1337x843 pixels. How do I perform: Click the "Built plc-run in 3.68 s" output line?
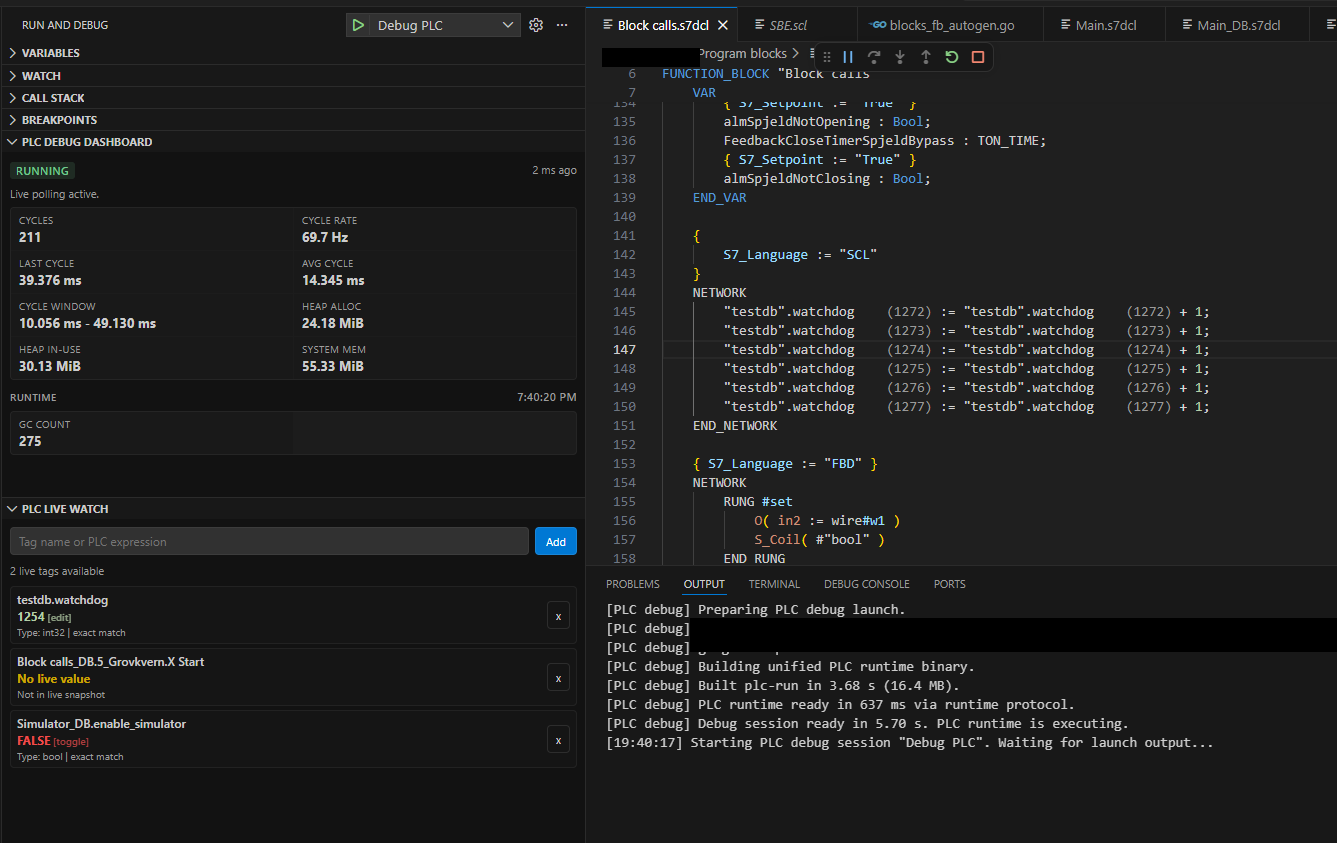click(783, 686)
